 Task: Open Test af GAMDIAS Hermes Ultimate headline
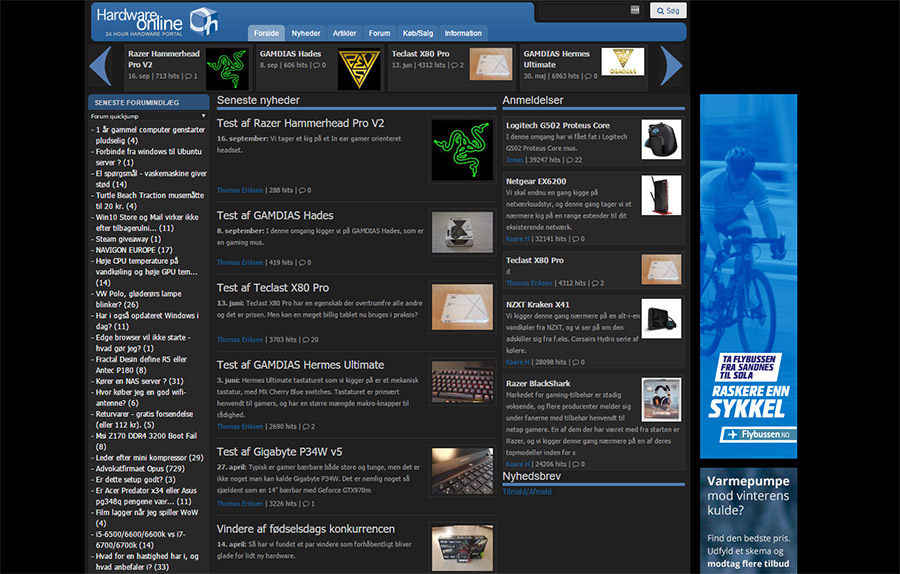point(300,364)
